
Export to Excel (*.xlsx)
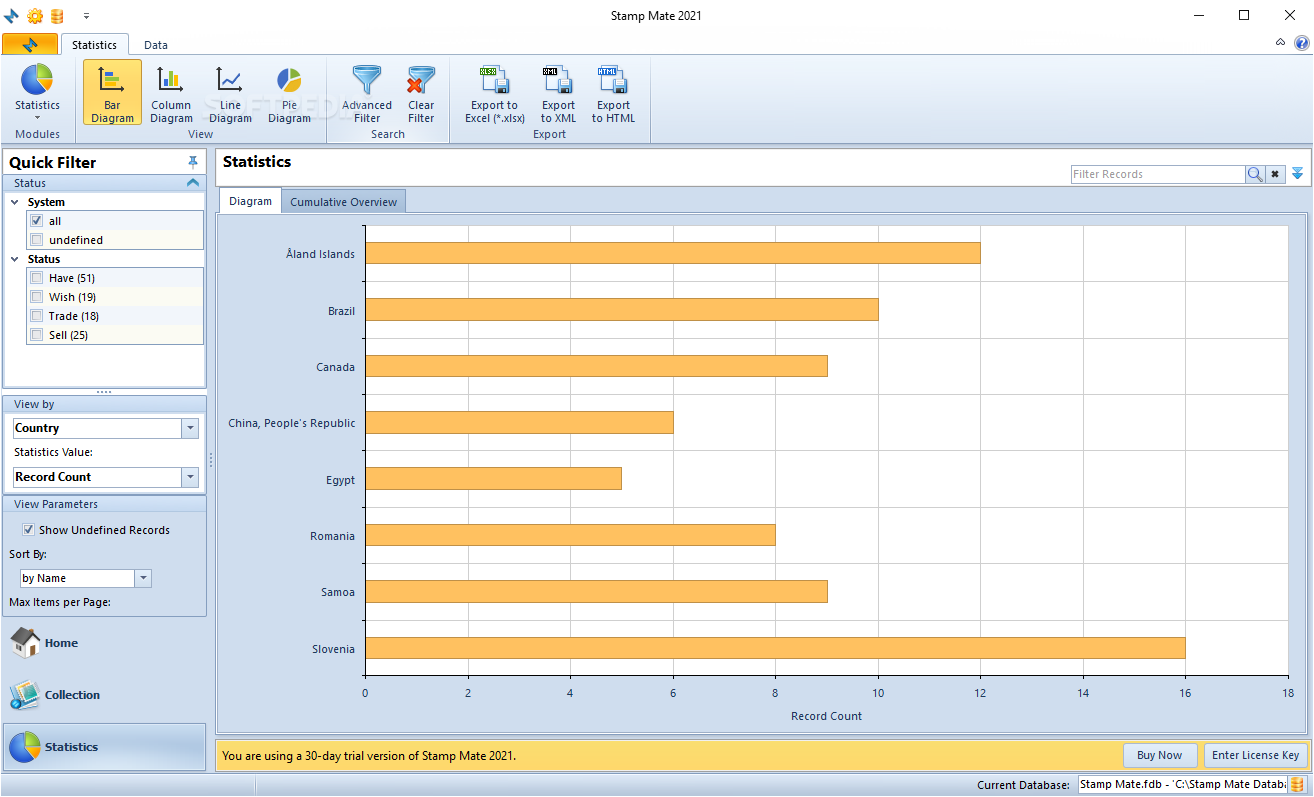tap(495, 92)
